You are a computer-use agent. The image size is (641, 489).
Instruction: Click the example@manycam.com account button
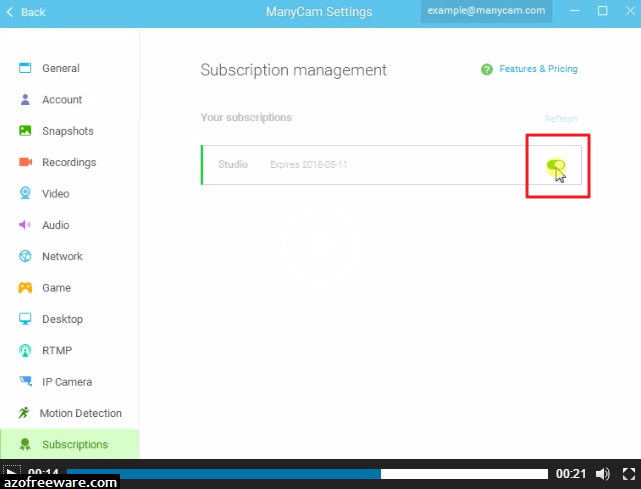coord(486,11)
